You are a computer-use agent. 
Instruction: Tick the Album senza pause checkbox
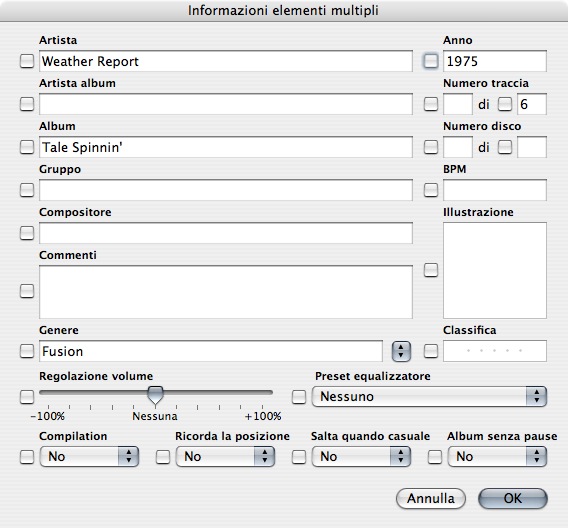pyautogui.click(x=435, y=457)
